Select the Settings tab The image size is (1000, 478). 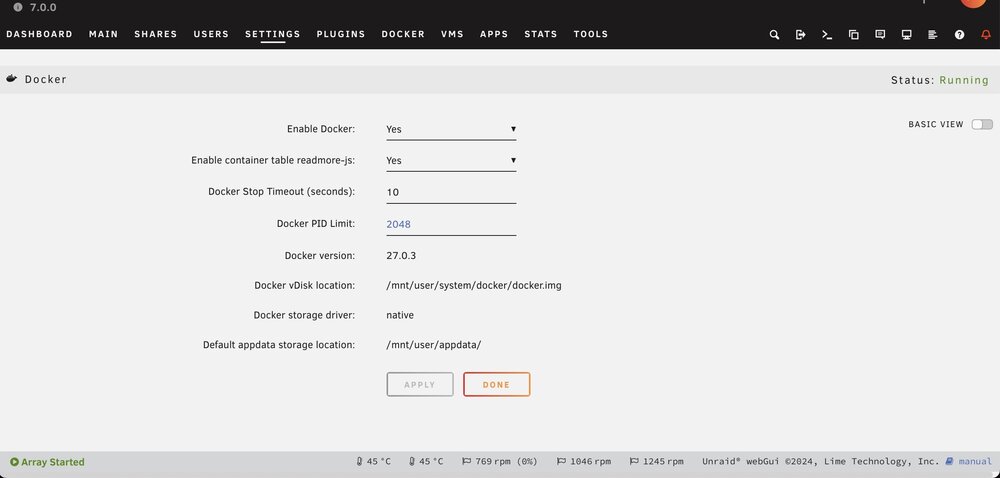tap(272, 34)
